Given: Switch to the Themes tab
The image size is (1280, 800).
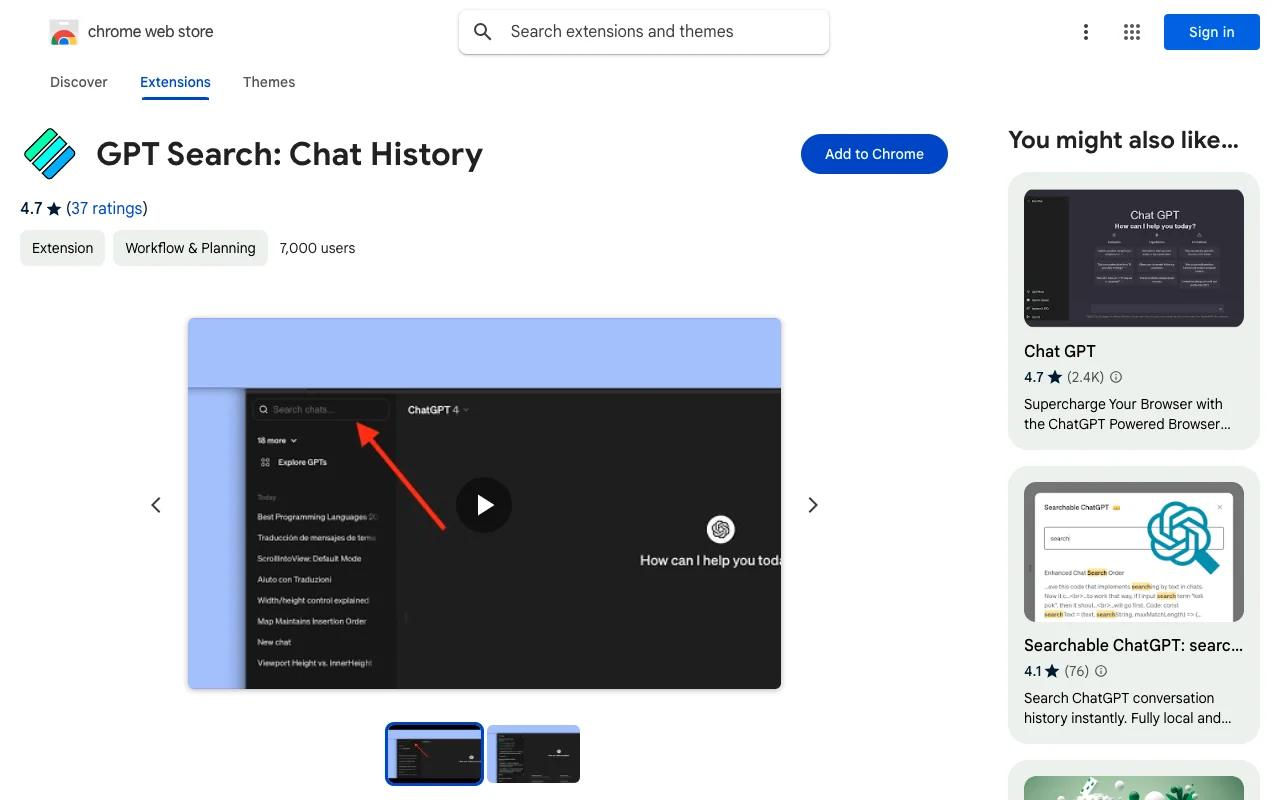Looking at the screenshot, I should 269,82.
